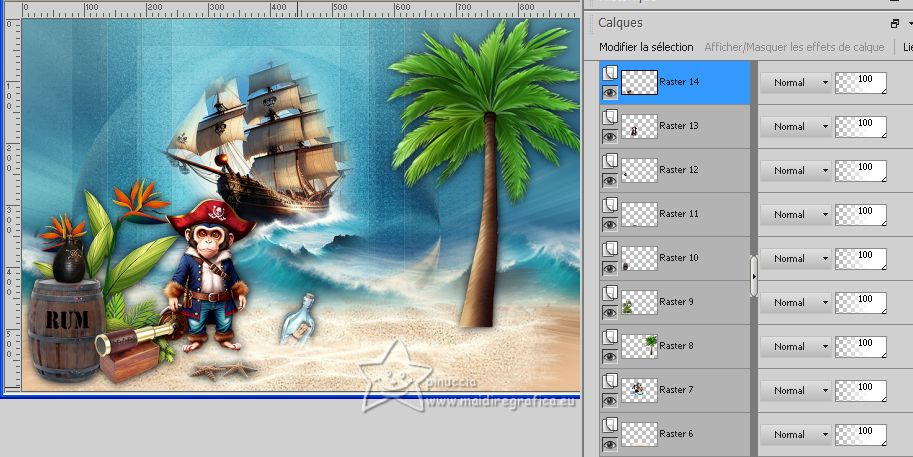This screenshot has width=913, height=457.
Task: Click the layer type icon of Raster 11
Action: point(609,206)
